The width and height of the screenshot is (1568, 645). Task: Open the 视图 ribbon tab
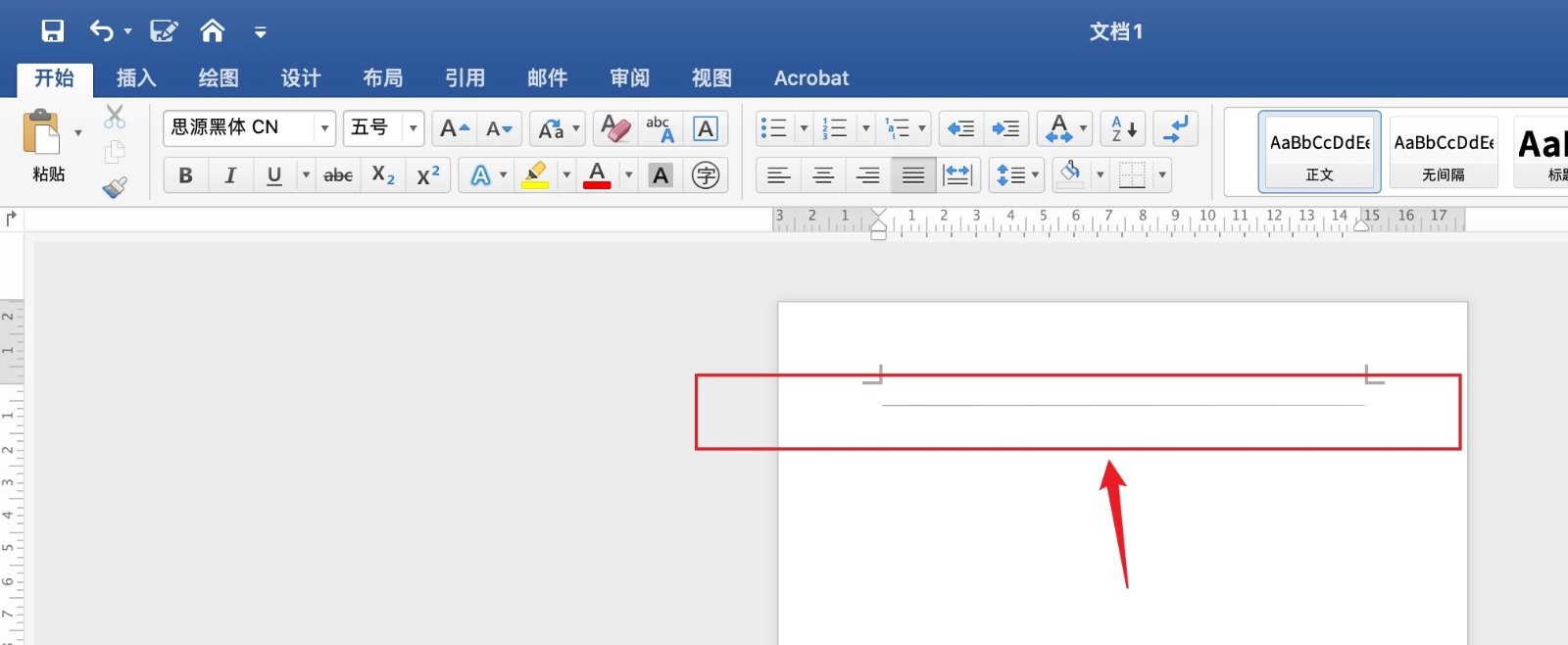pyautogui.click(x=712, y=78)
